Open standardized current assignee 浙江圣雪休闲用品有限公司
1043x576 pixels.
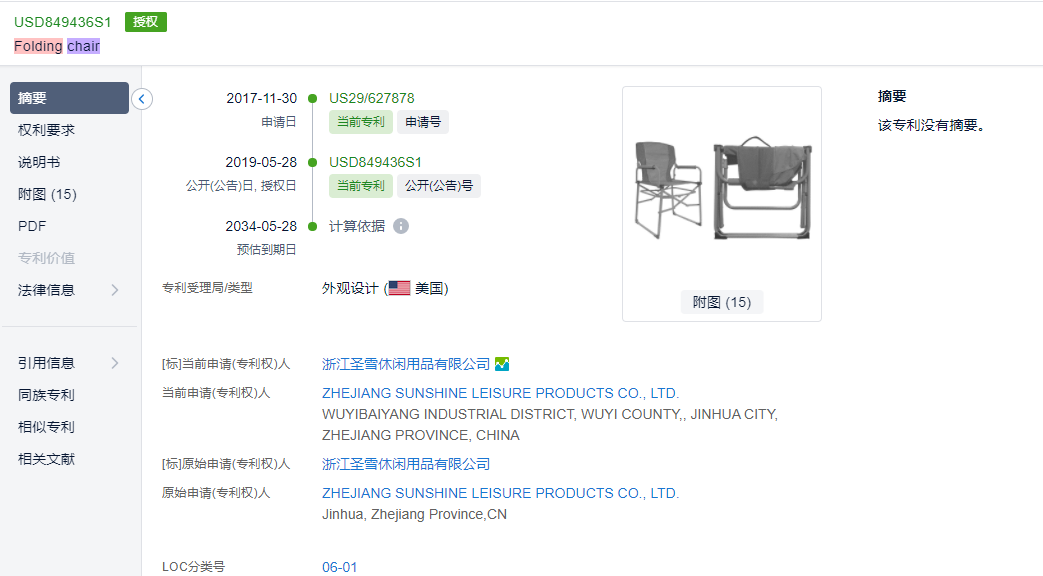pos(406,364)
